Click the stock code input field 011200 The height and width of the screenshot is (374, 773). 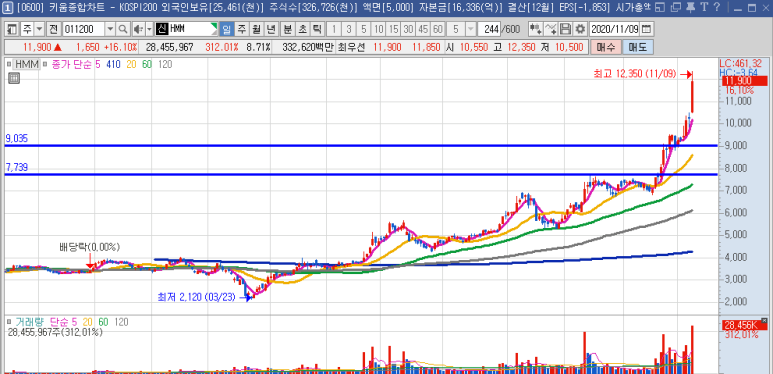pos(83,29)
